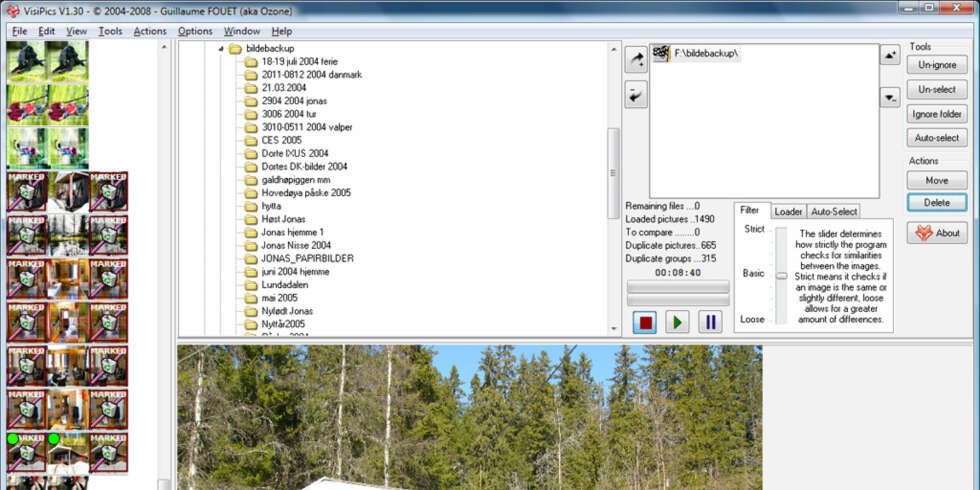Select folder hytta

pos(271,206)
